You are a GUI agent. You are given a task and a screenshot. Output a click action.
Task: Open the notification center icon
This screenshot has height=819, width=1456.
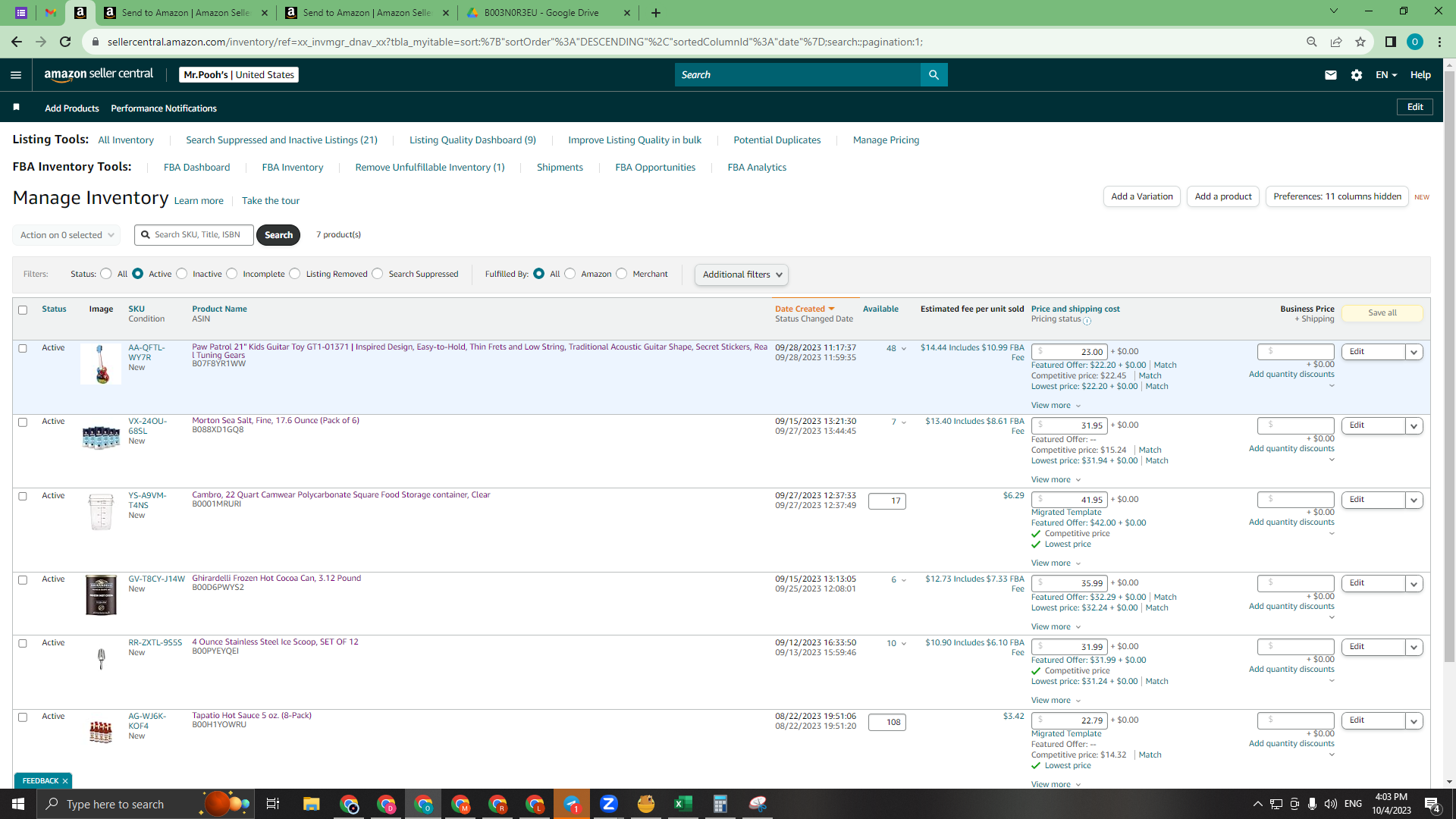pyautogui.click(x=1432, y=805)
